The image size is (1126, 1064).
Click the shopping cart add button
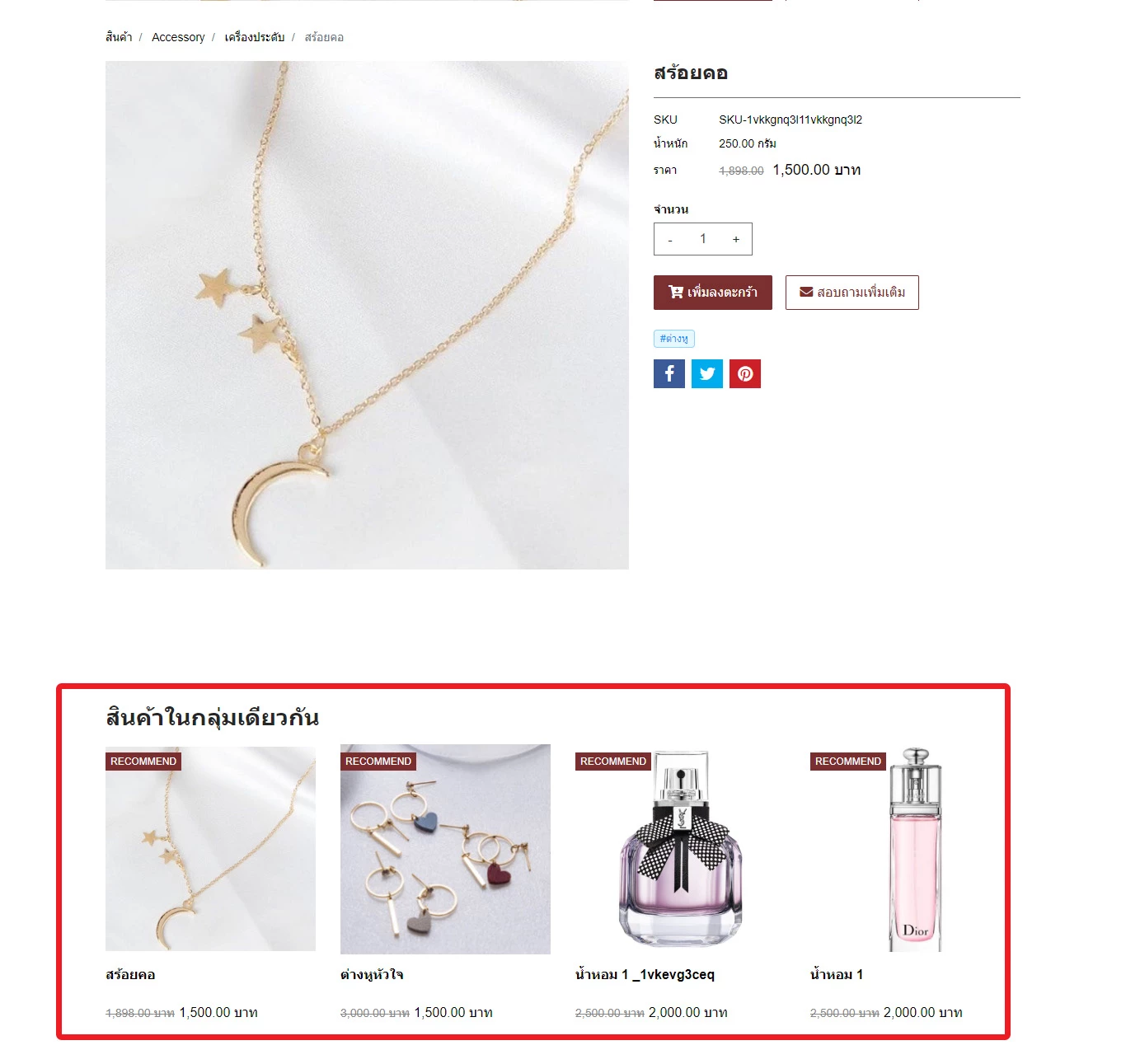pos(713,293)
